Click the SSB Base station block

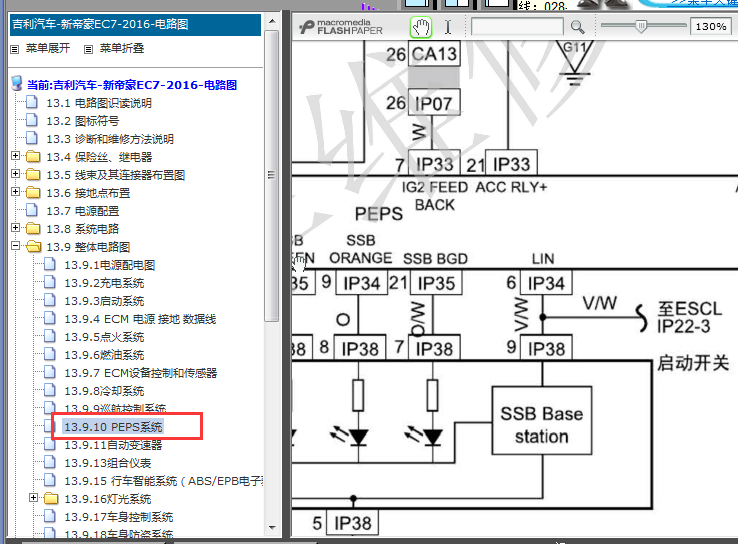click(542, 421)
